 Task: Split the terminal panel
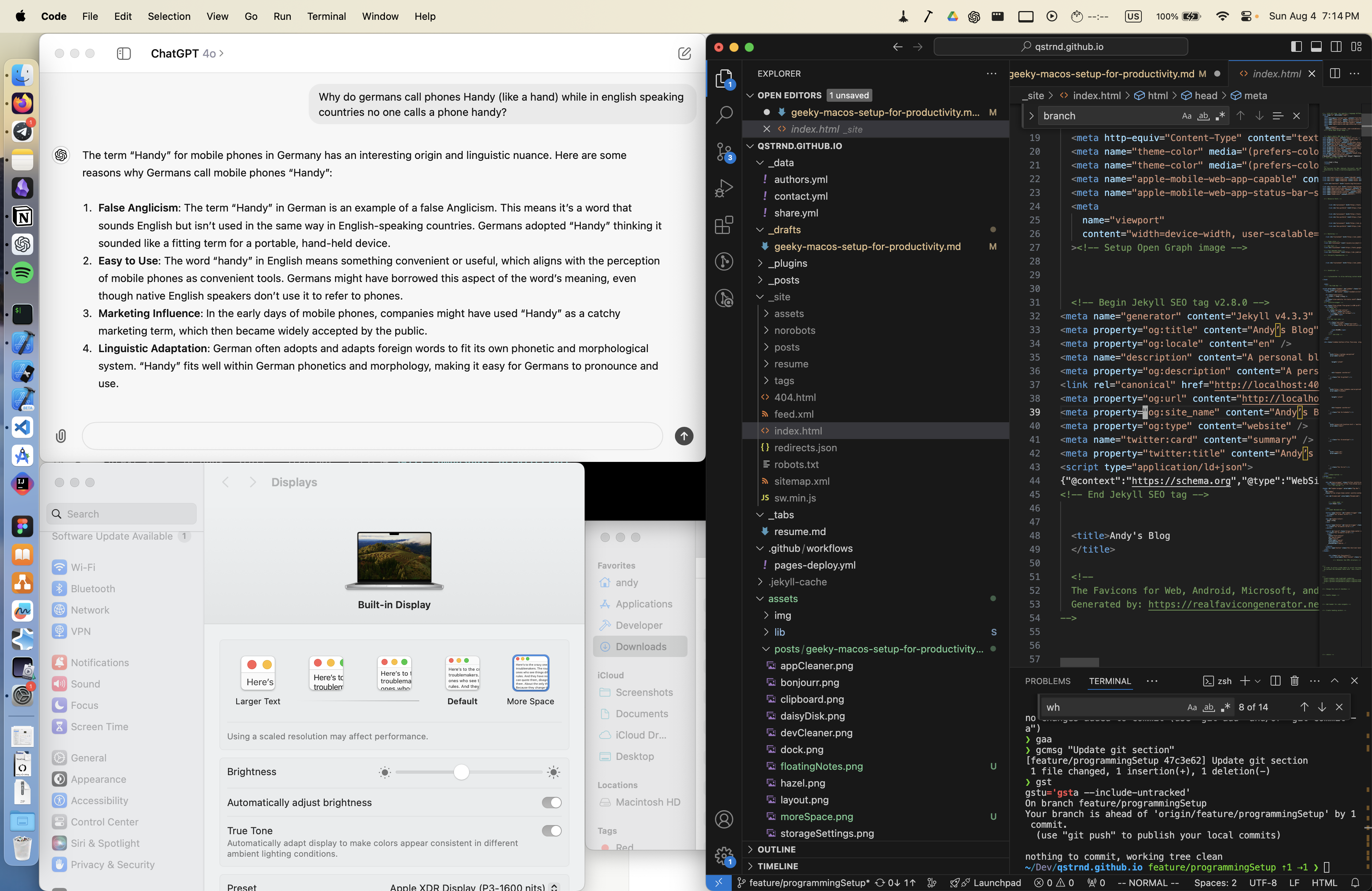1275,681
